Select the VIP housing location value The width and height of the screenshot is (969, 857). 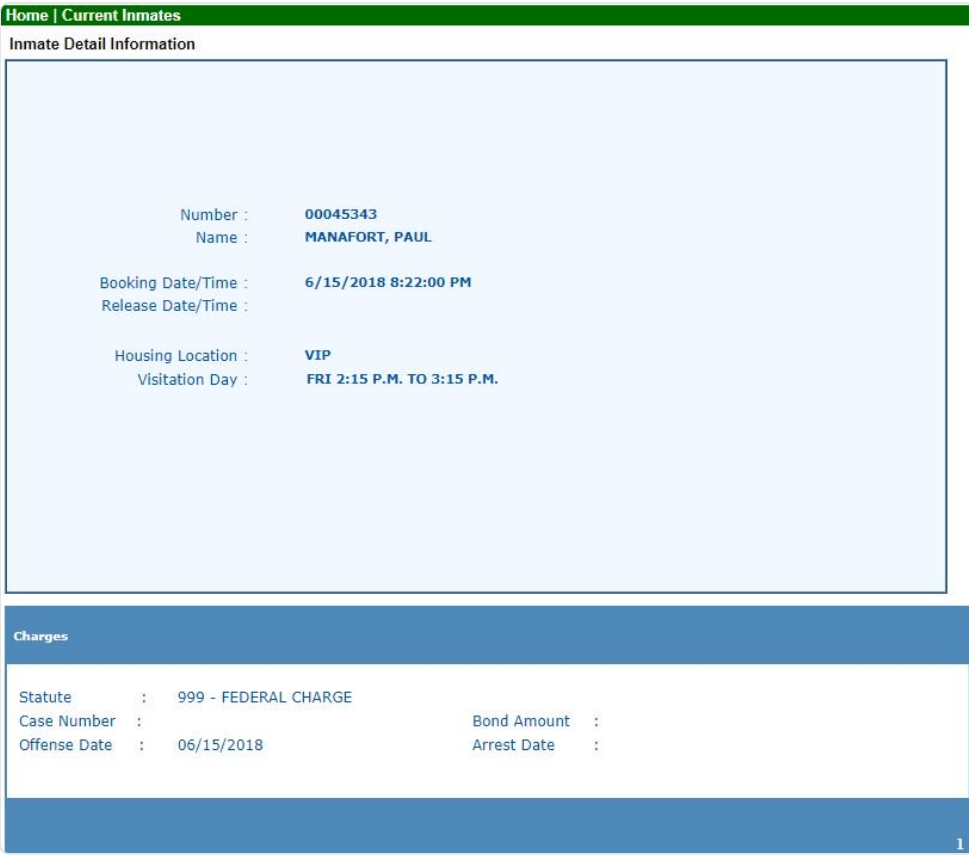click(317, 356)
